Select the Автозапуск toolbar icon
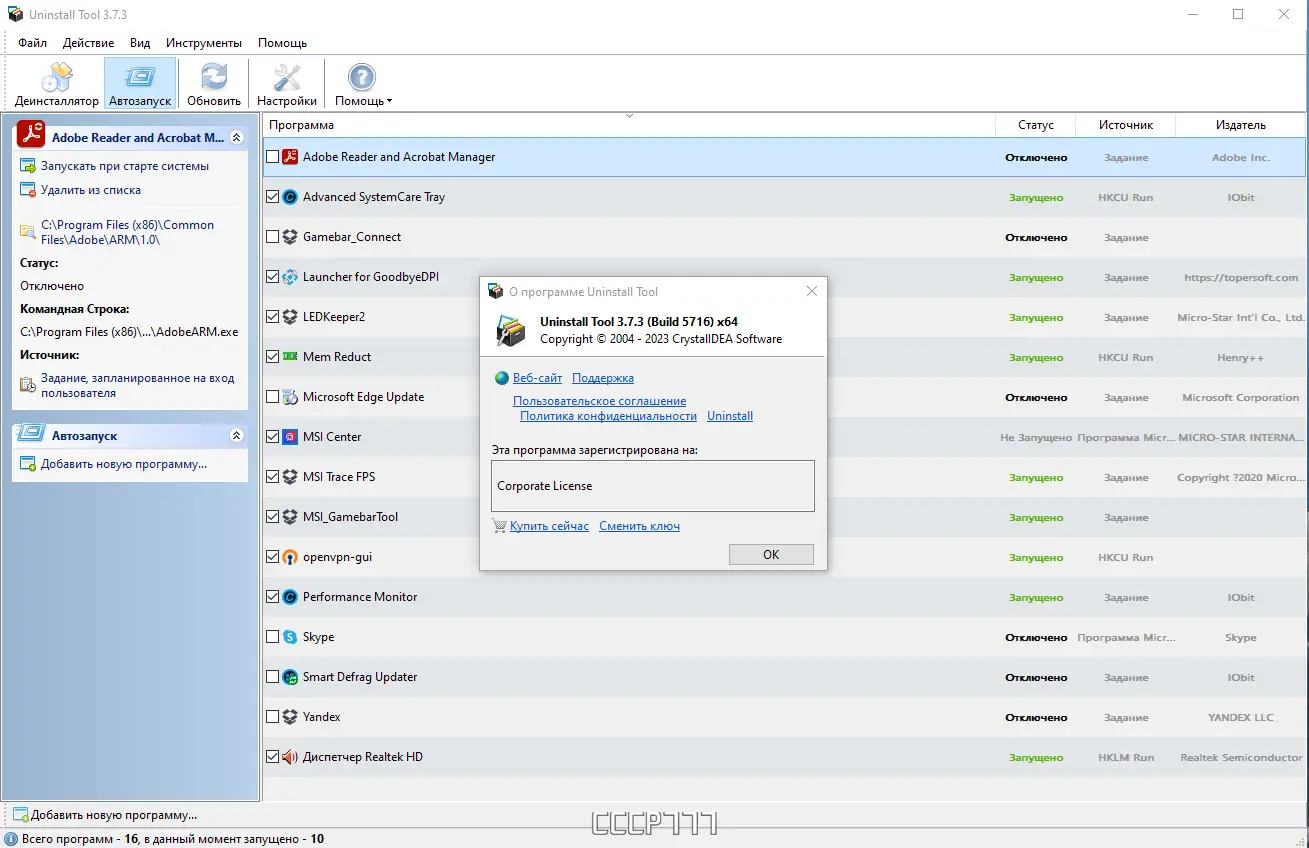Screen dimensions: 1309x848 click(x=139, y=82)
